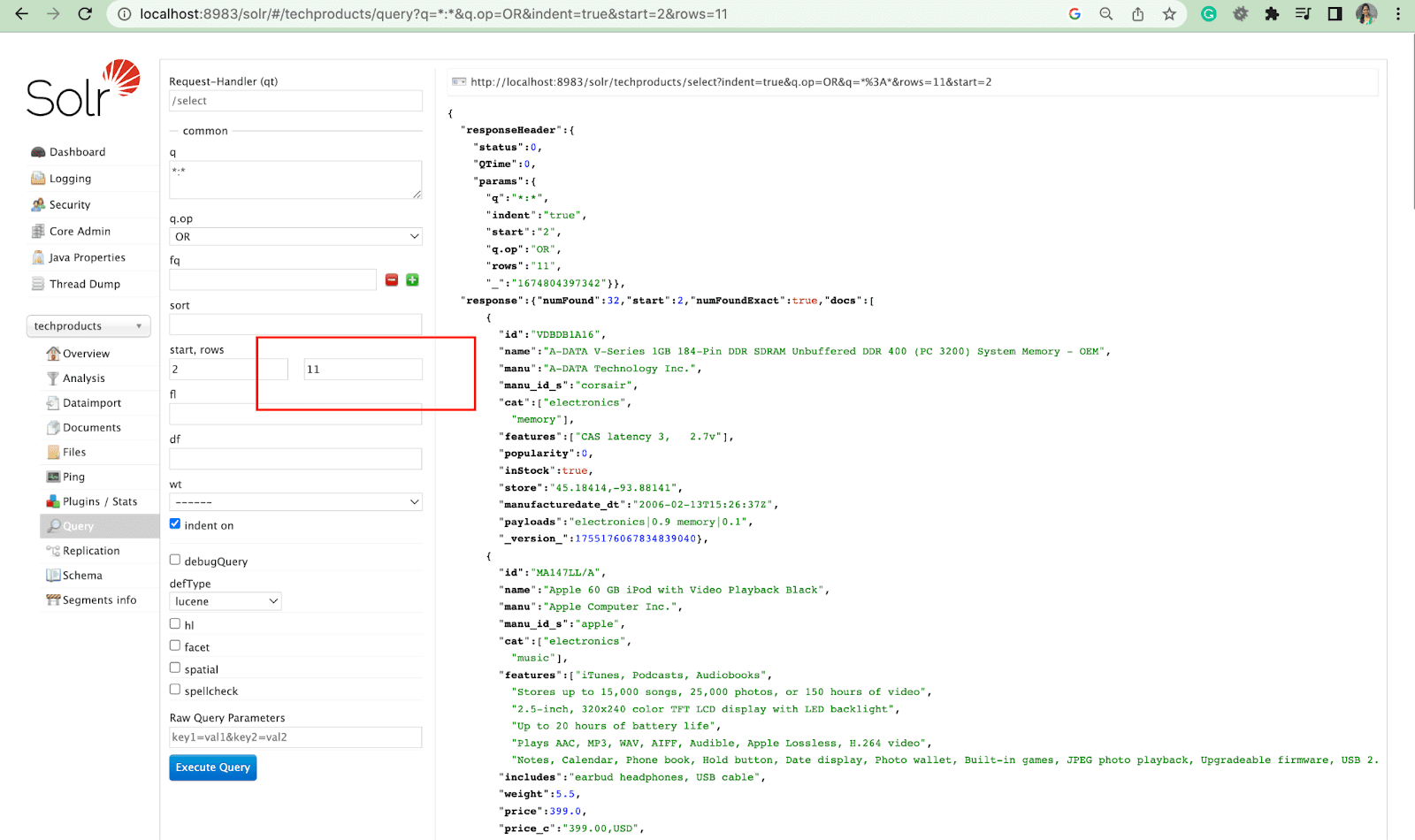This screenshot has height=840, width=1415.
Task: Focus the rows input showing 11
Action: point(363,370)
